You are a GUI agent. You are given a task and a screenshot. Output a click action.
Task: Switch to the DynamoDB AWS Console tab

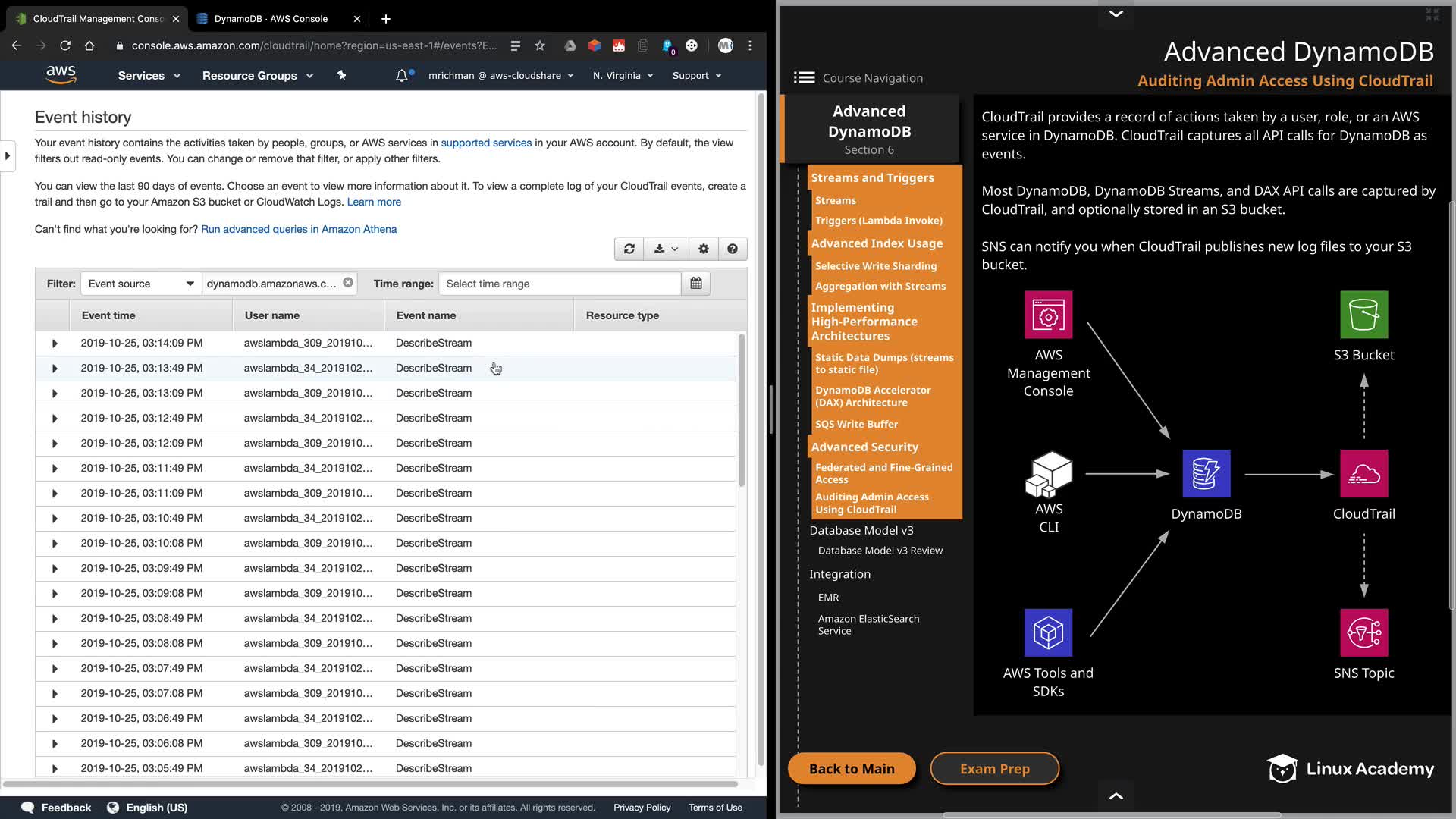point(271,18)
